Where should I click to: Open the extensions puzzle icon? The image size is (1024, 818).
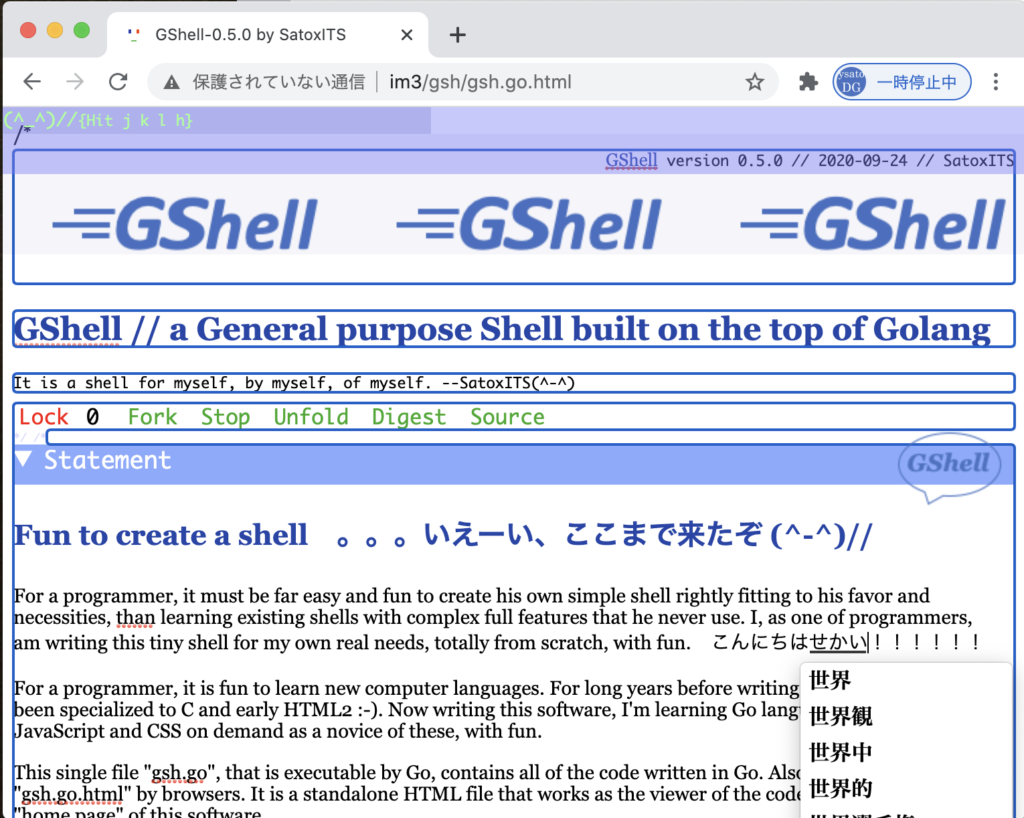click(808, 82)
